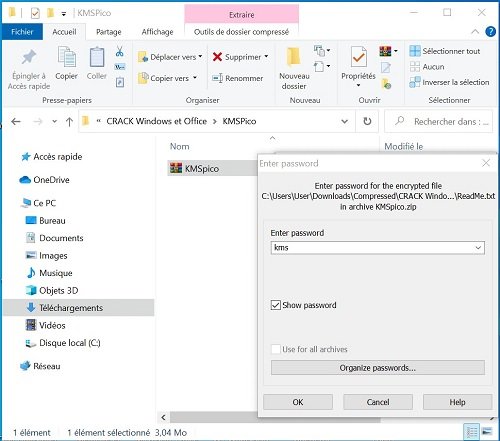The image size is (500, 441).
Task: Uncheck the Show password checkbox
Action: (276, 305)
